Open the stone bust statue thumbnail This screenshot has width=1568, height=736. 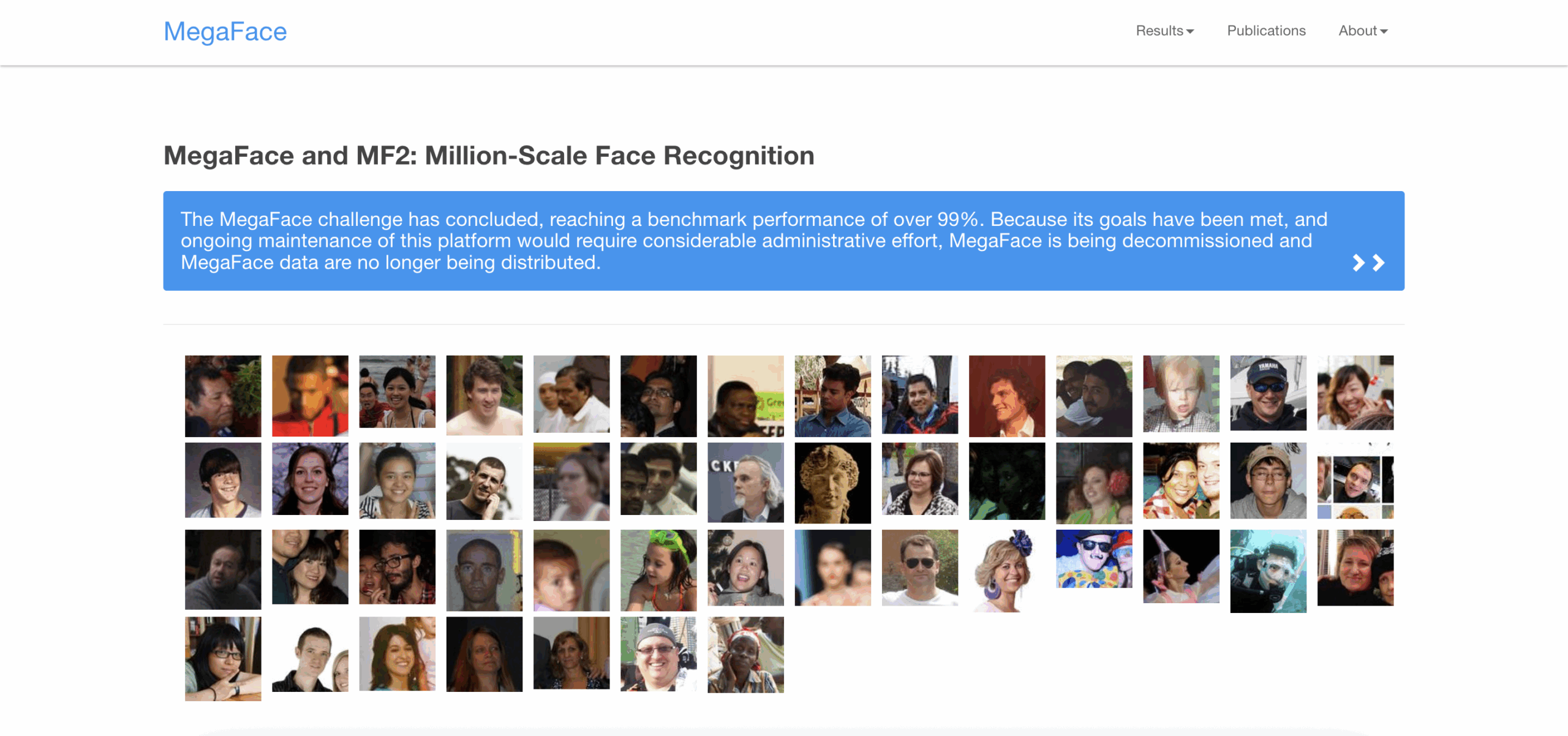[x=832, y=483]
